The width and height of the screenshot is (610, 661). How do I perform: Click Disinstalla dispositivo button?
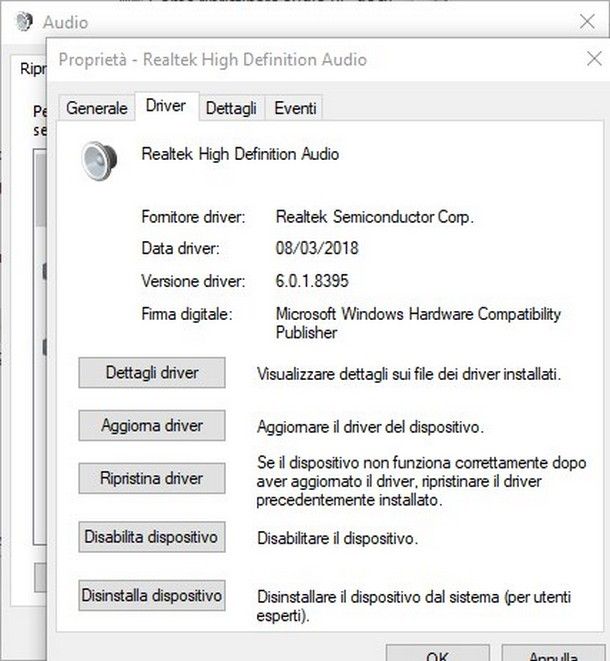(152, 596)
